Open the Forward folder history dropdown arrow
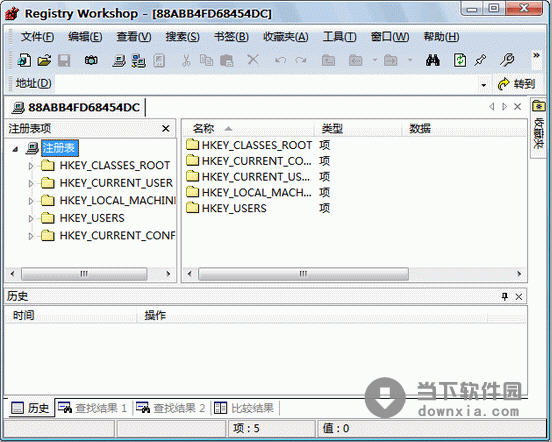This screenshot has height=442, width=552. 410,60
